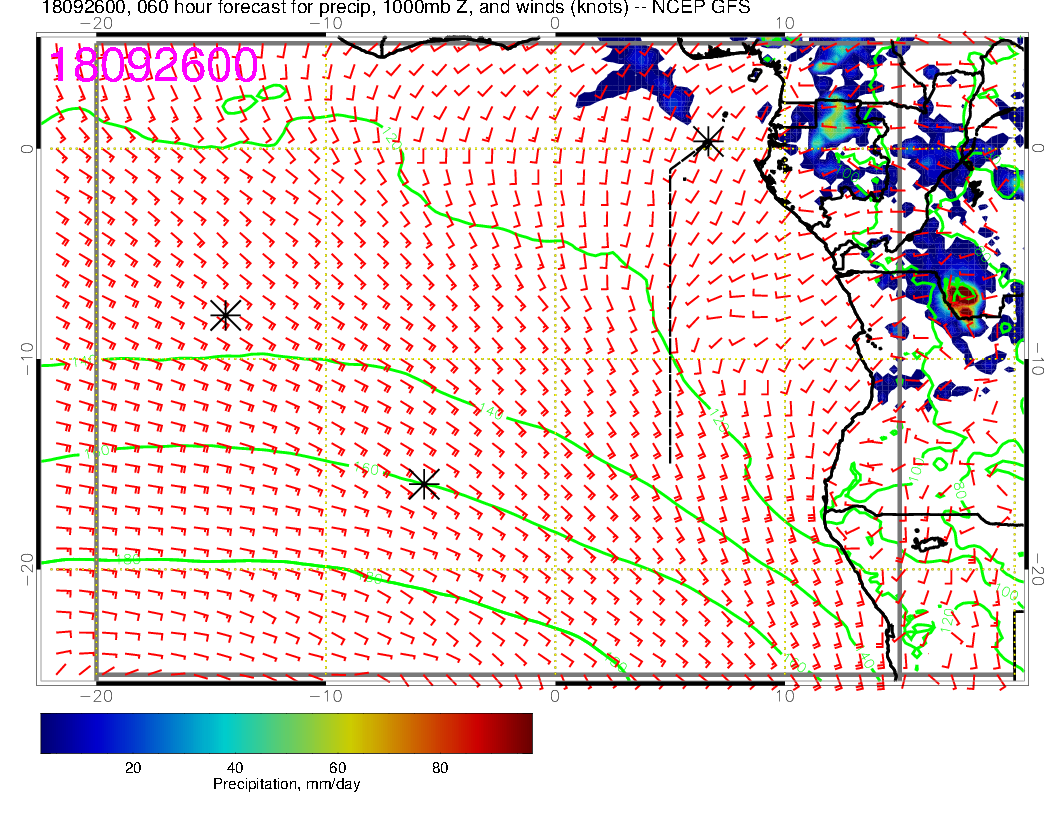Click the latitude label -10 on the right axis
The height and width of the screenshot is (816, 1056).
click(x=1037, y=359)
